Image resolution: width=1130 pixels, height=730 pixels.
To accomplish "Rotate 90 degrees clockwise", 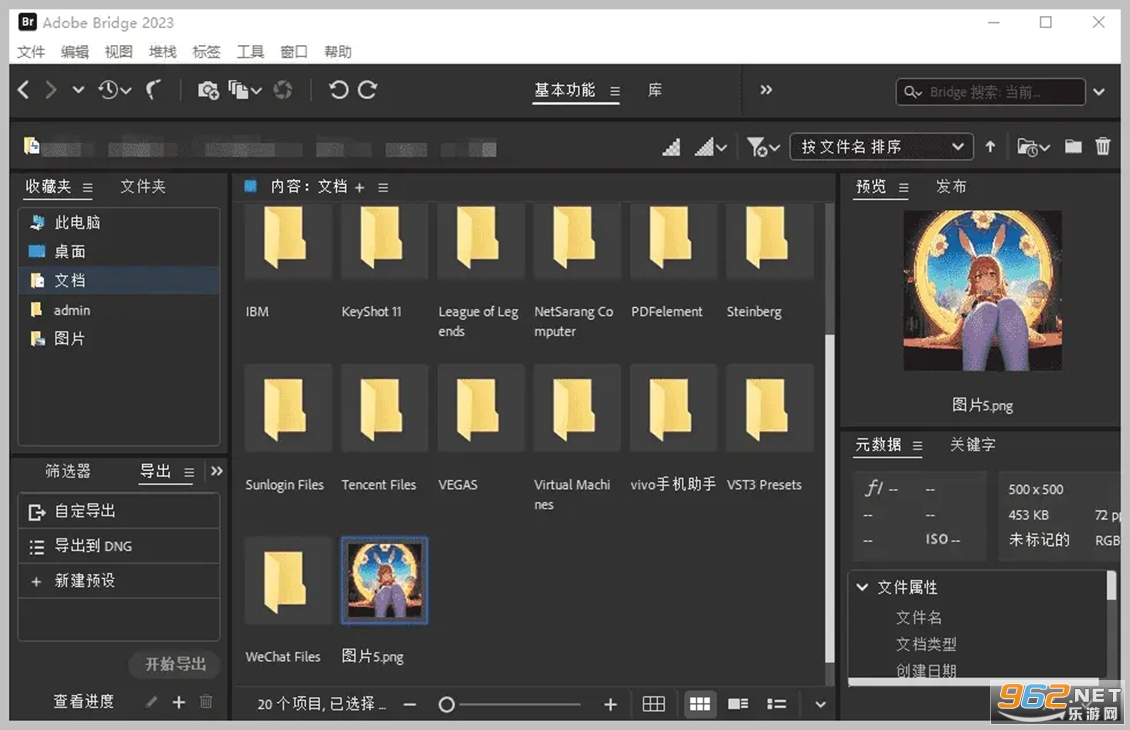I will coord(368,90).
